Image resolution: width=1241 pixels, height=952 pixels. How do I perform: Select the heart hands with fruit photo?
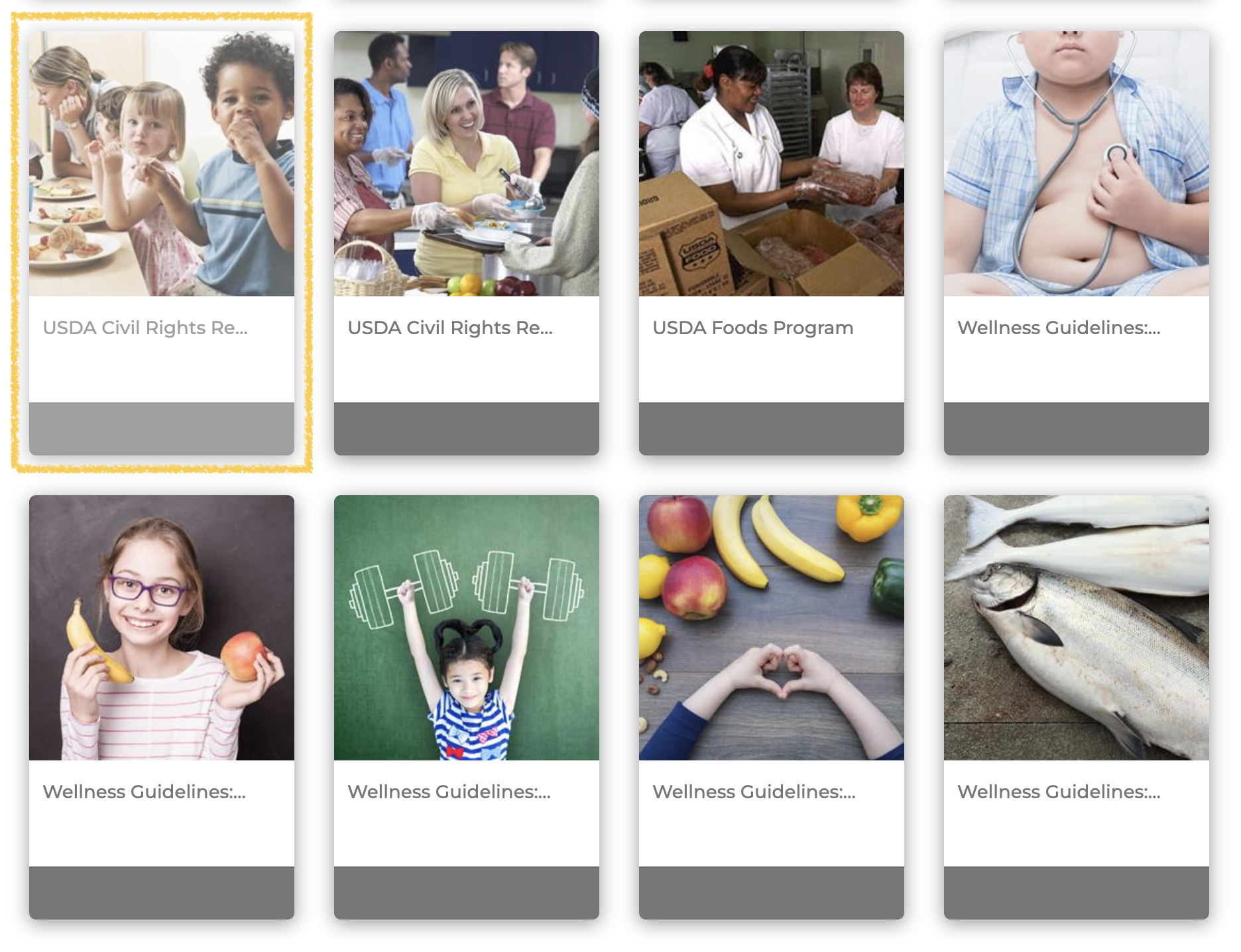point(772,628)
